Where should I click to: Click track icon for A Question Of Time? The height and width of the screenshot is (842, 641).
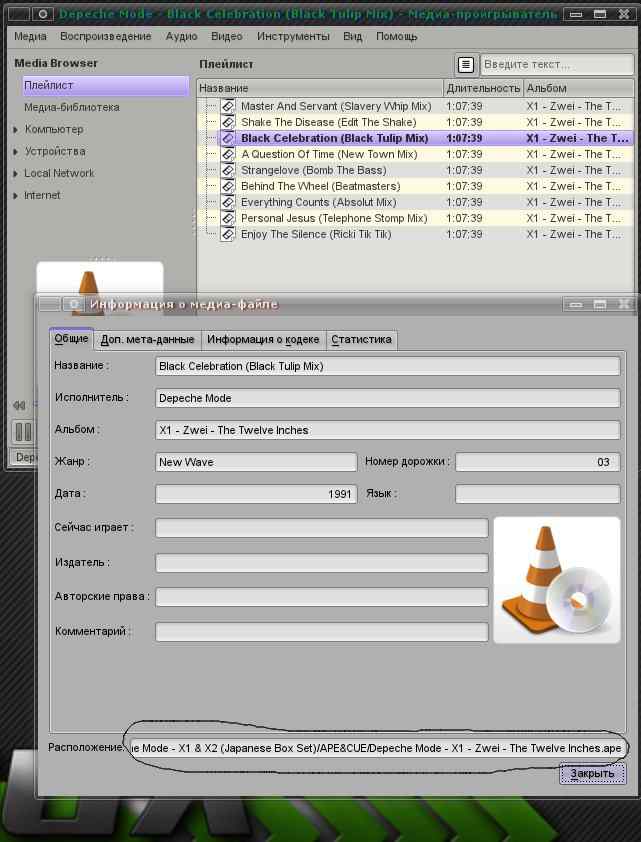(228, 155)
